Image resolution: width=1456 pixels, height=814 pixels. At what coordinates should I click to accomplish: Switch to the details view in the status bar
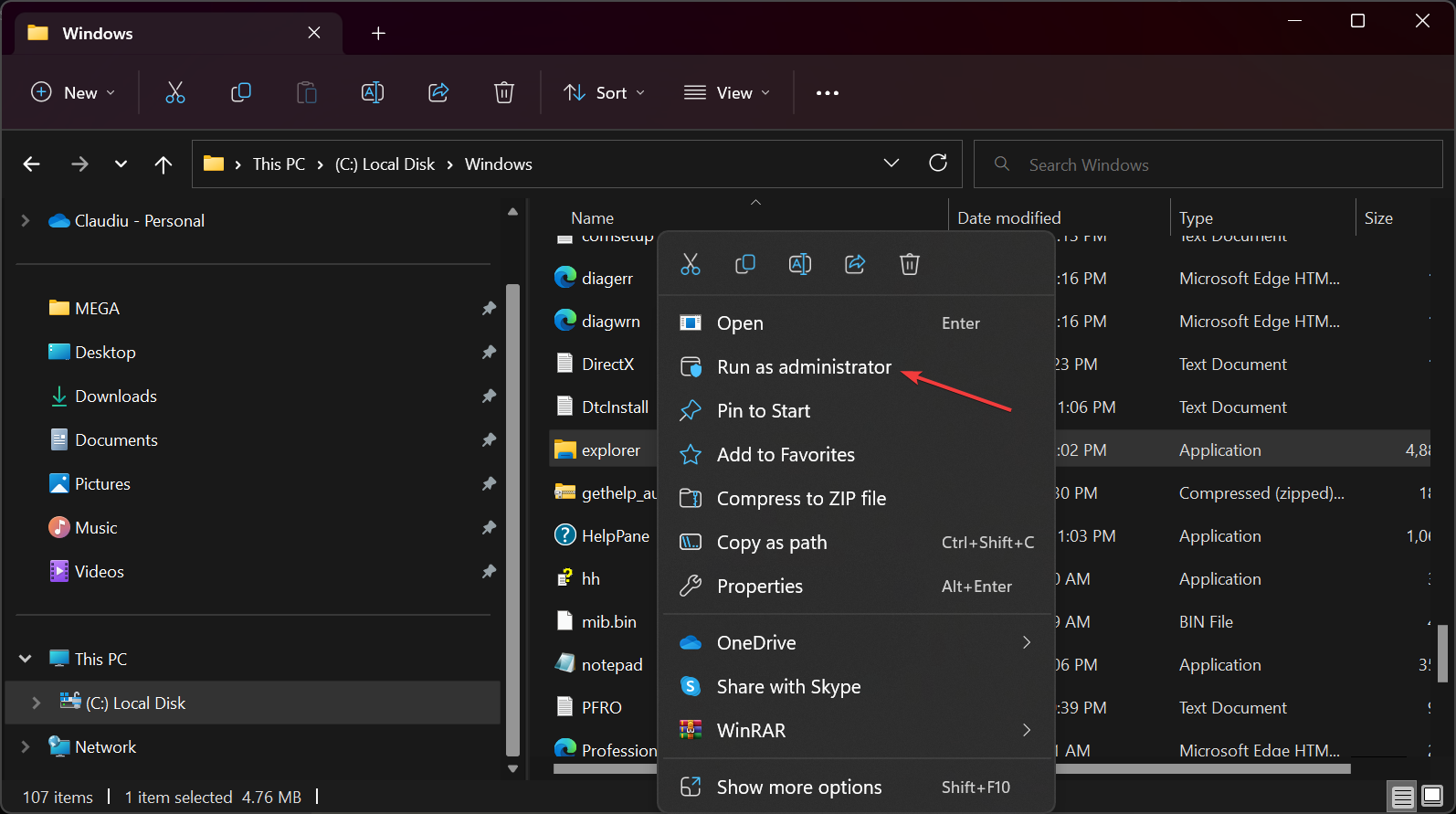(x=1403, y=797)
